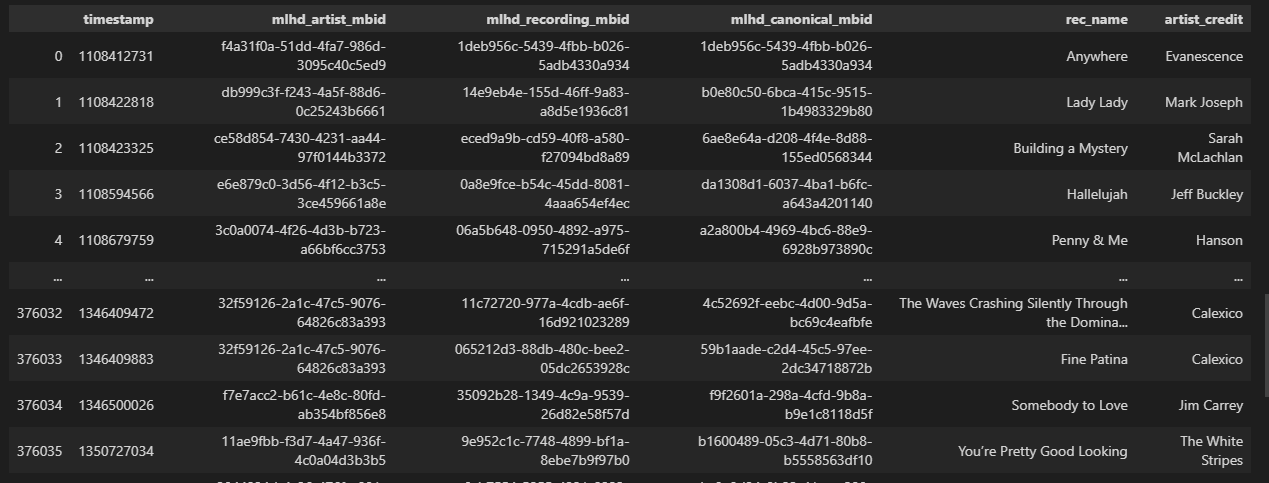Click row index 0

coord(58,56)
